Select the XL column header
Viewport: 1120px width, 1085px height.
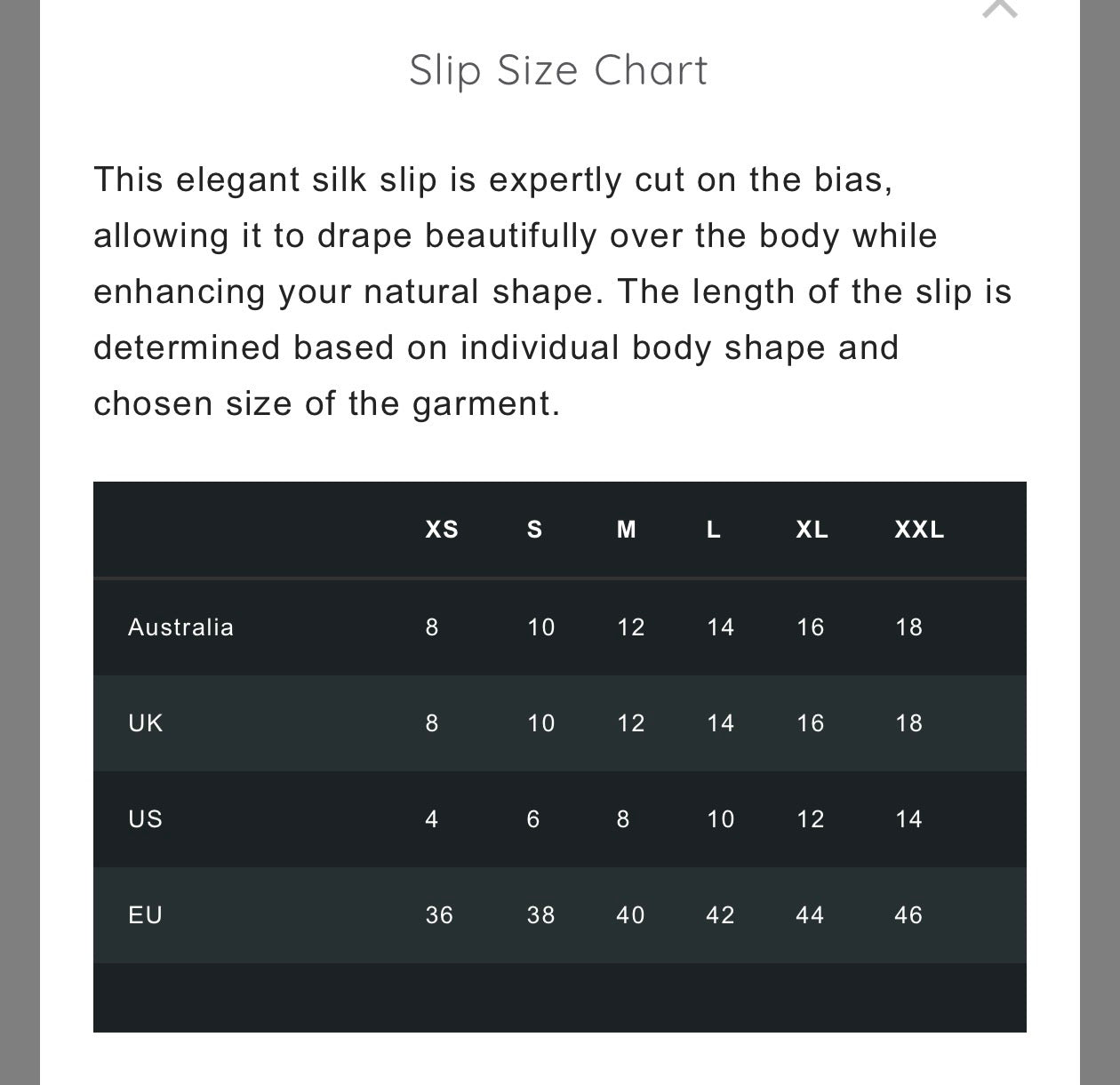812,530
